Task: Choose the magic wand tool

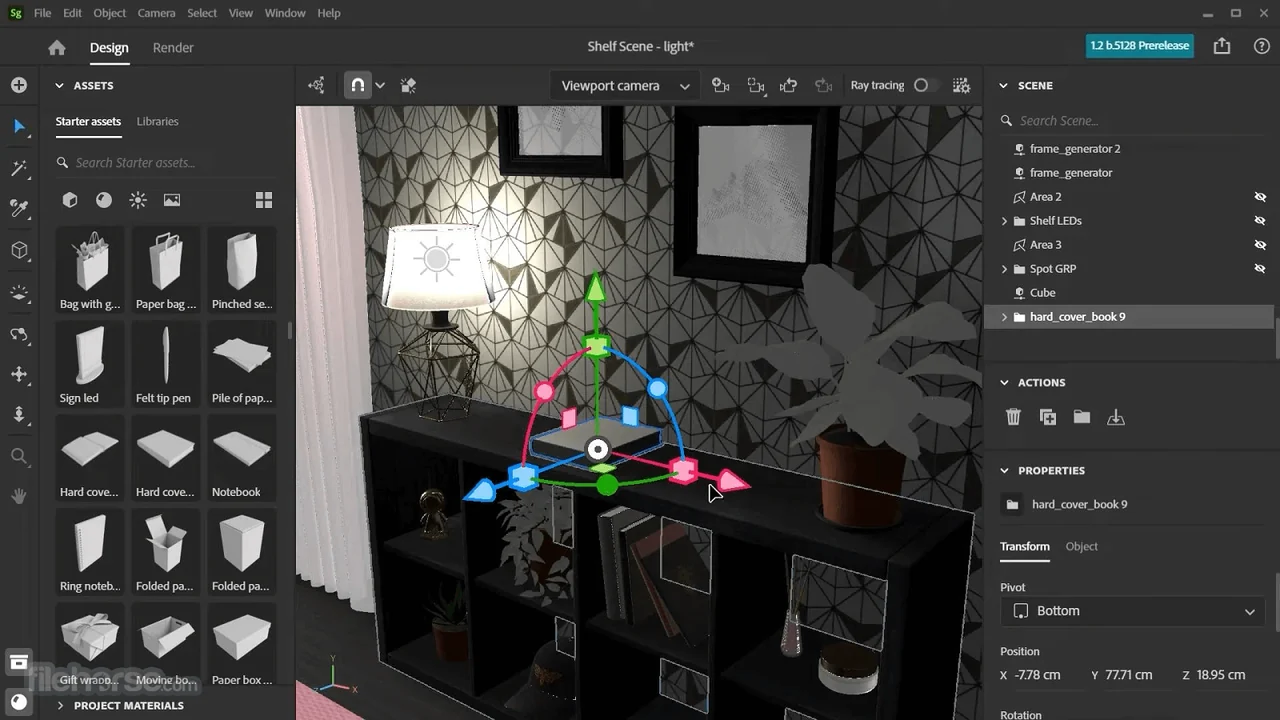Action: (x=19, y=168)
